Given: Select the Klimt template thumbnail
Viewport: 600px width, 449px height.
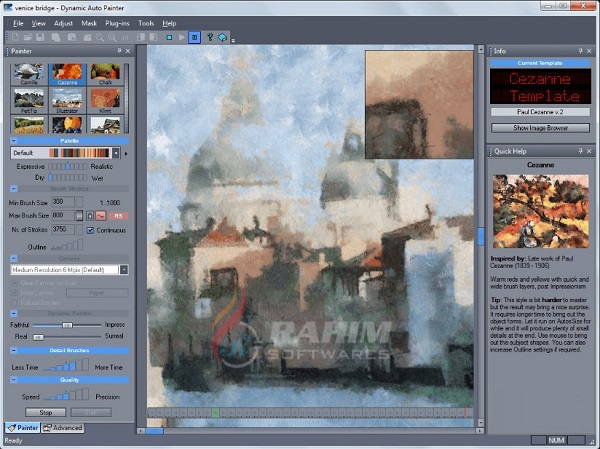Looking at the screenshot, I should coord(105,100).
